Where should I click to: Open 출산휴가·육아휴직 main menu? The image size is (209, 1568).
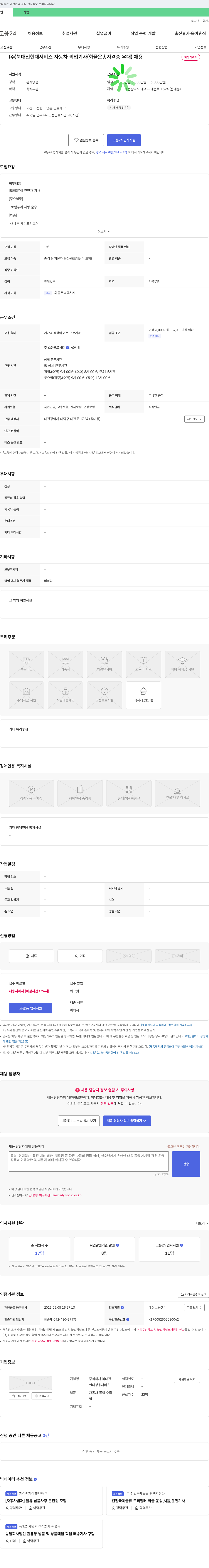[190, 33]
